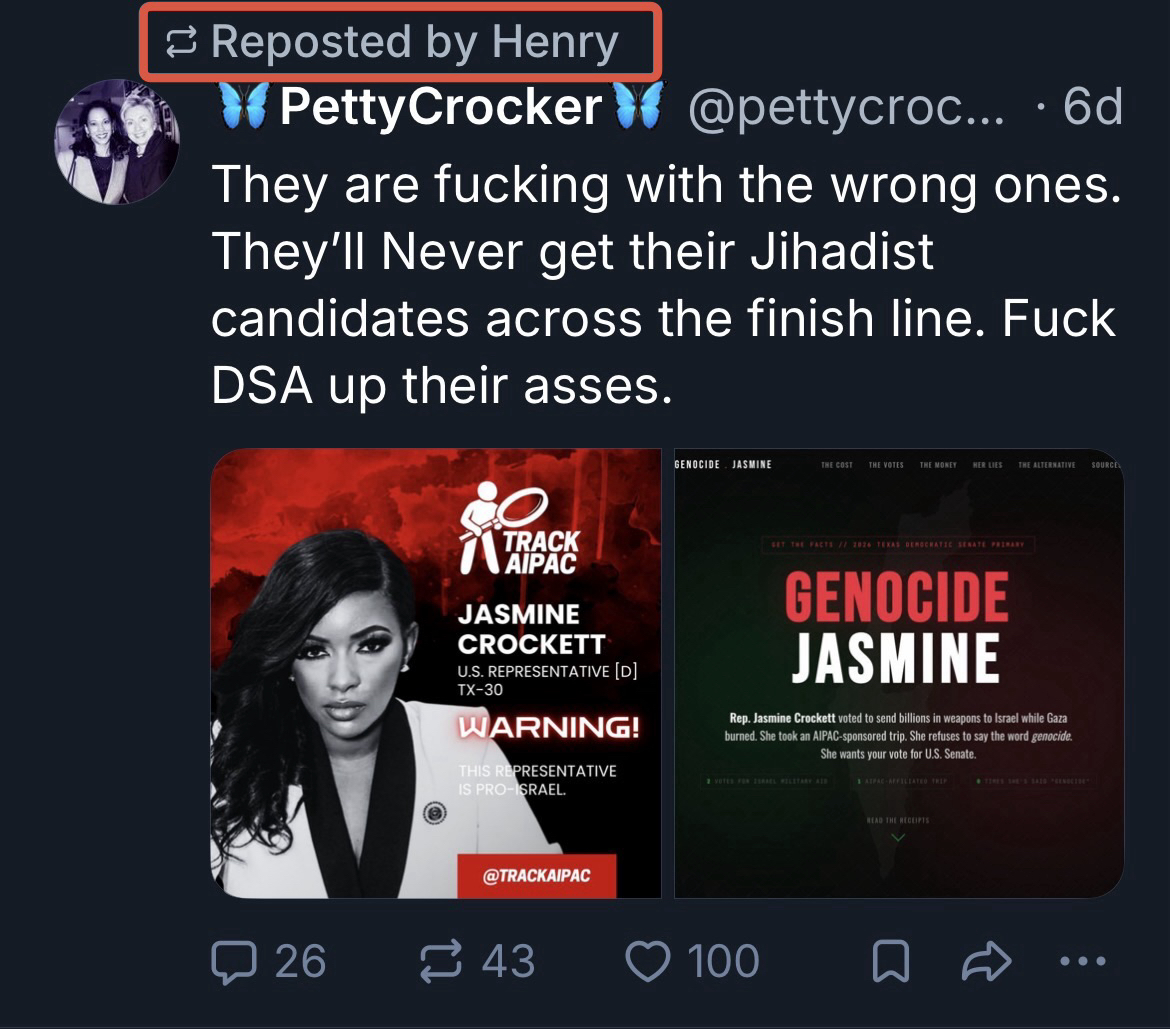The height and width of the screenshot is (1029, 1170).
Task: Click the reply speech bubble icon
Action: pos(233,962)
